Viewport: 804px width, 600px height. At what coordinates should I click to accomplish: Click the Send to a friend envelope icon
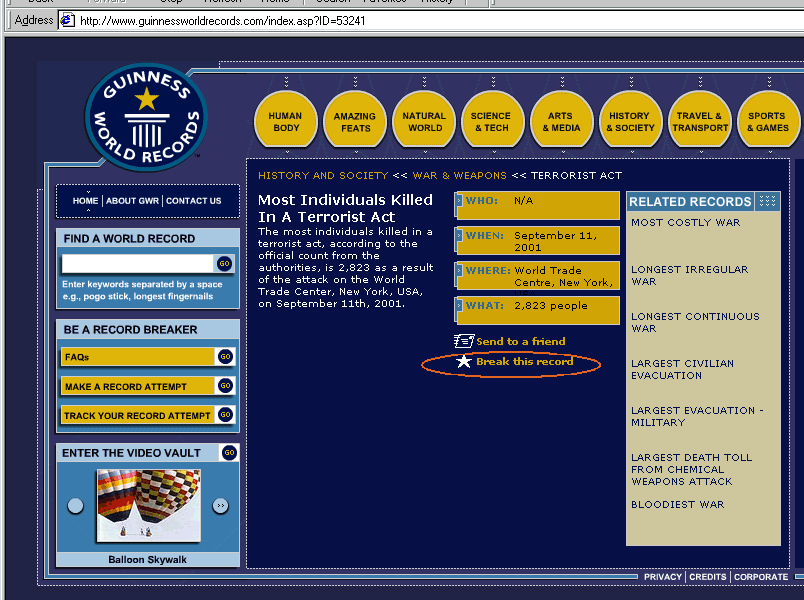pos(463,342)
